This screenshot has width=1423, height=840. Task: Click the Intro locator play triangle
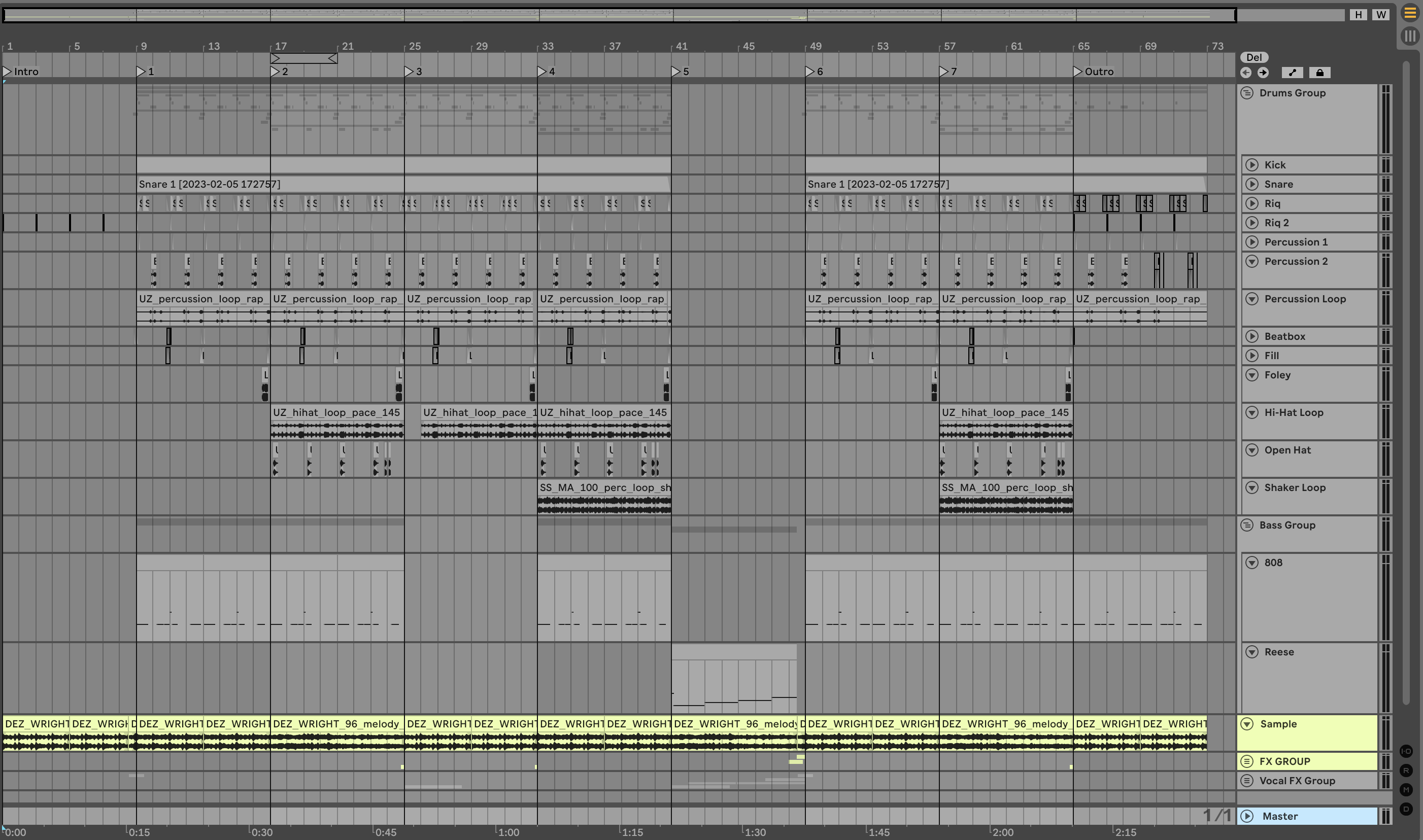8,72
